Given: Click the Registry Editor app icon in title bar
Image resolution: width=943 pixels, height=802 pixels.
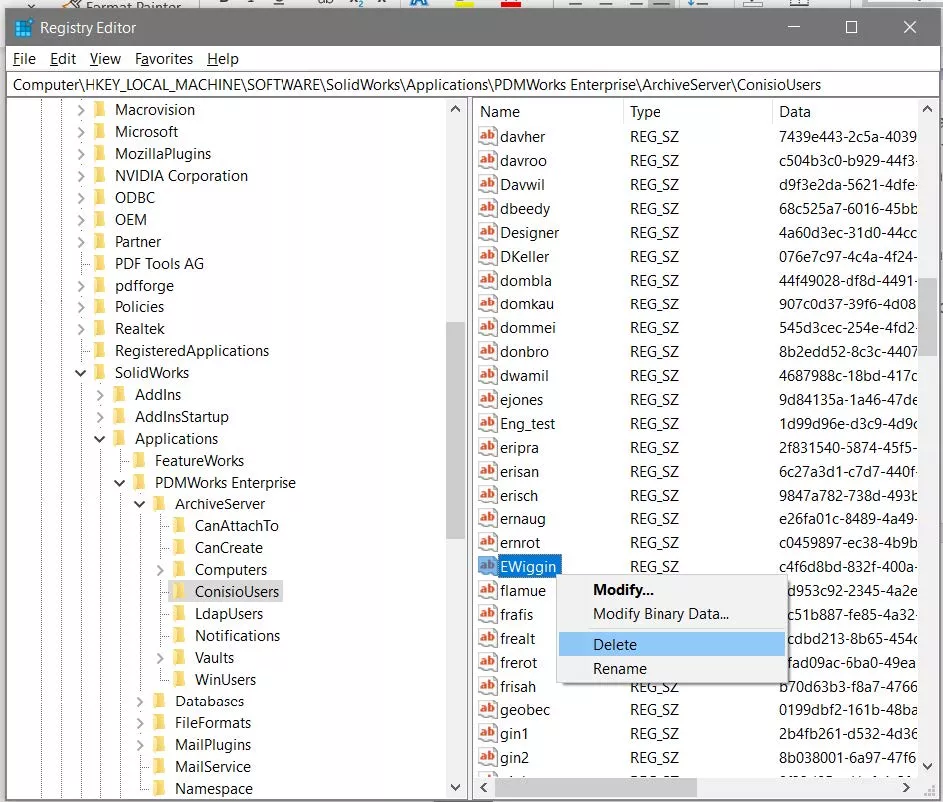Looking at the screenshot, I should (23, 27).
